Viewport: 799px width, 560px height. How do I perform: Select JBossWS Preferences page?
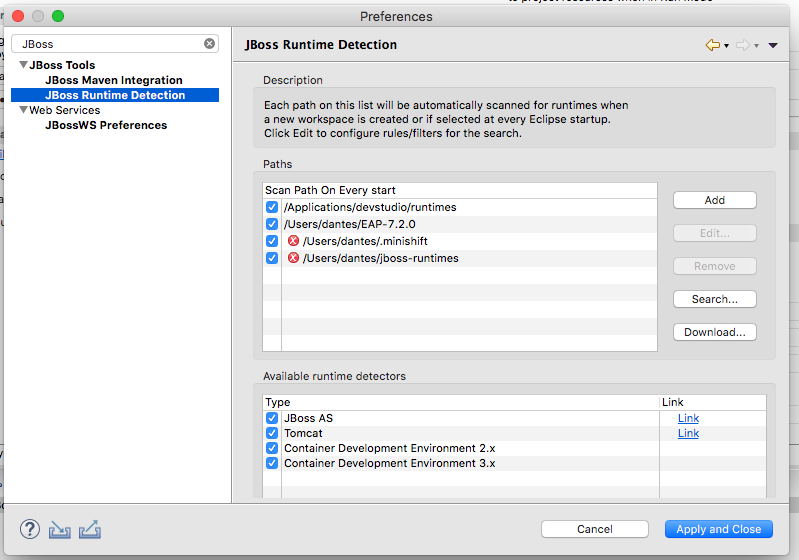click(106, 125)
